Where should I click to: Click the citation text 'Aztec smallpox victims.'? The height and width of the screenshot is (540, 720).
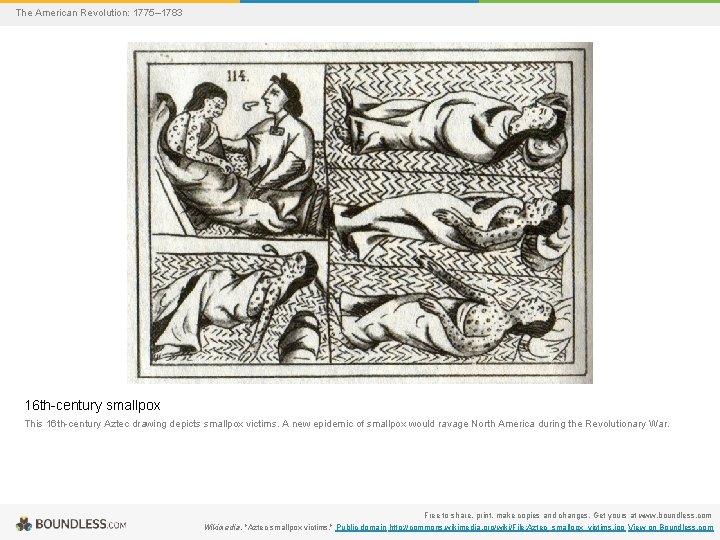coord(287,527)
